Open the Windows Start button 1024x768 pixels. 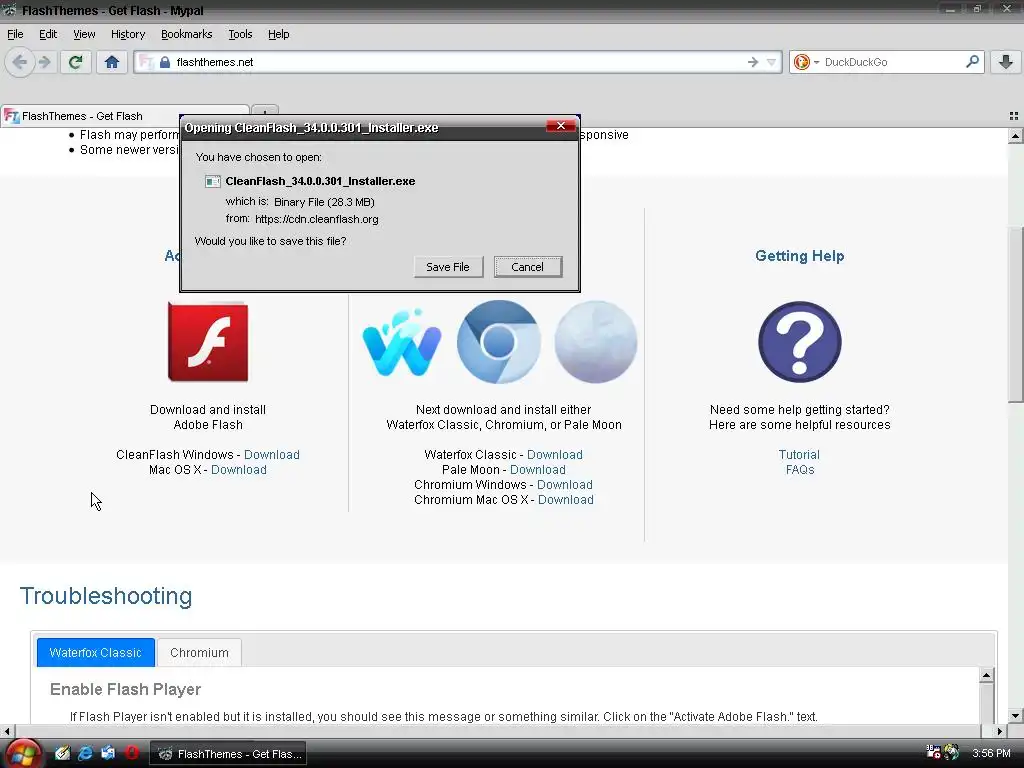[x=22, y=754]
